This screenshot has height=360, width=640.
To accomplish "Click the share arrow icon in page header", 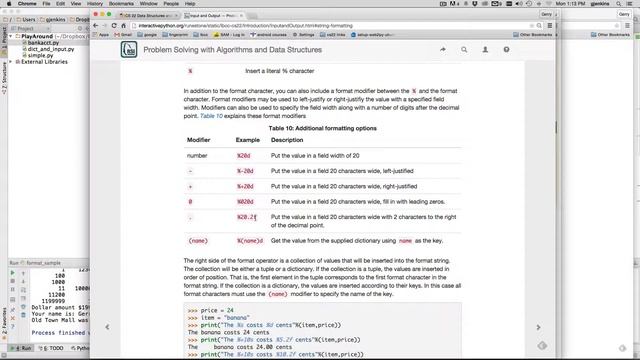I will click(443, 49).
